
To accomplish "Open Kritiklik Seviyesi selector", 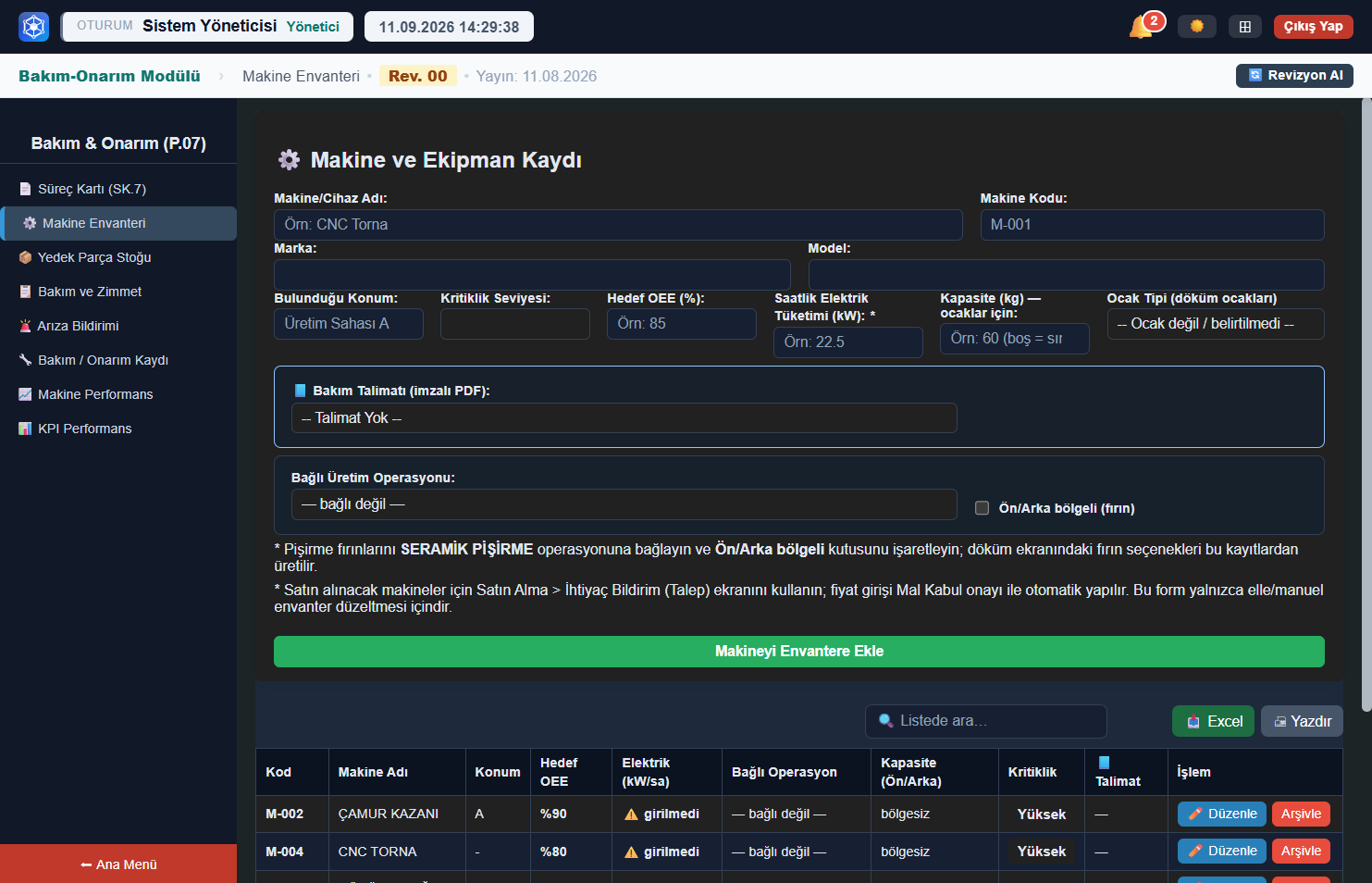I will (515, 324).
